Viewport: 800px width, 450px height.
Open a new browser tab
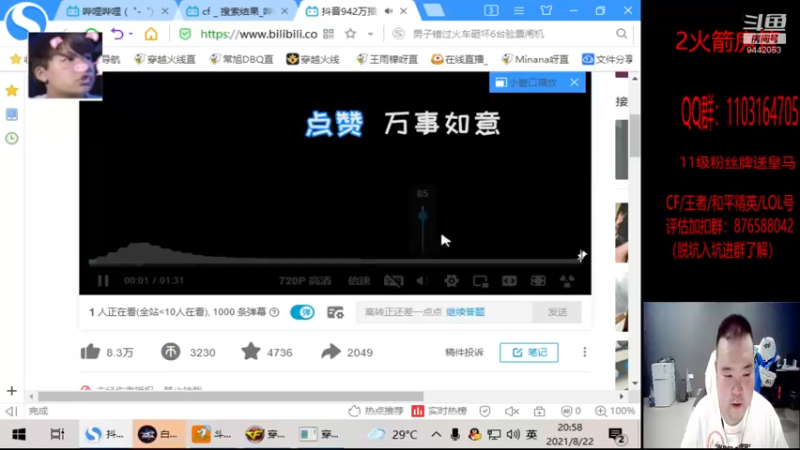(434, 10)
